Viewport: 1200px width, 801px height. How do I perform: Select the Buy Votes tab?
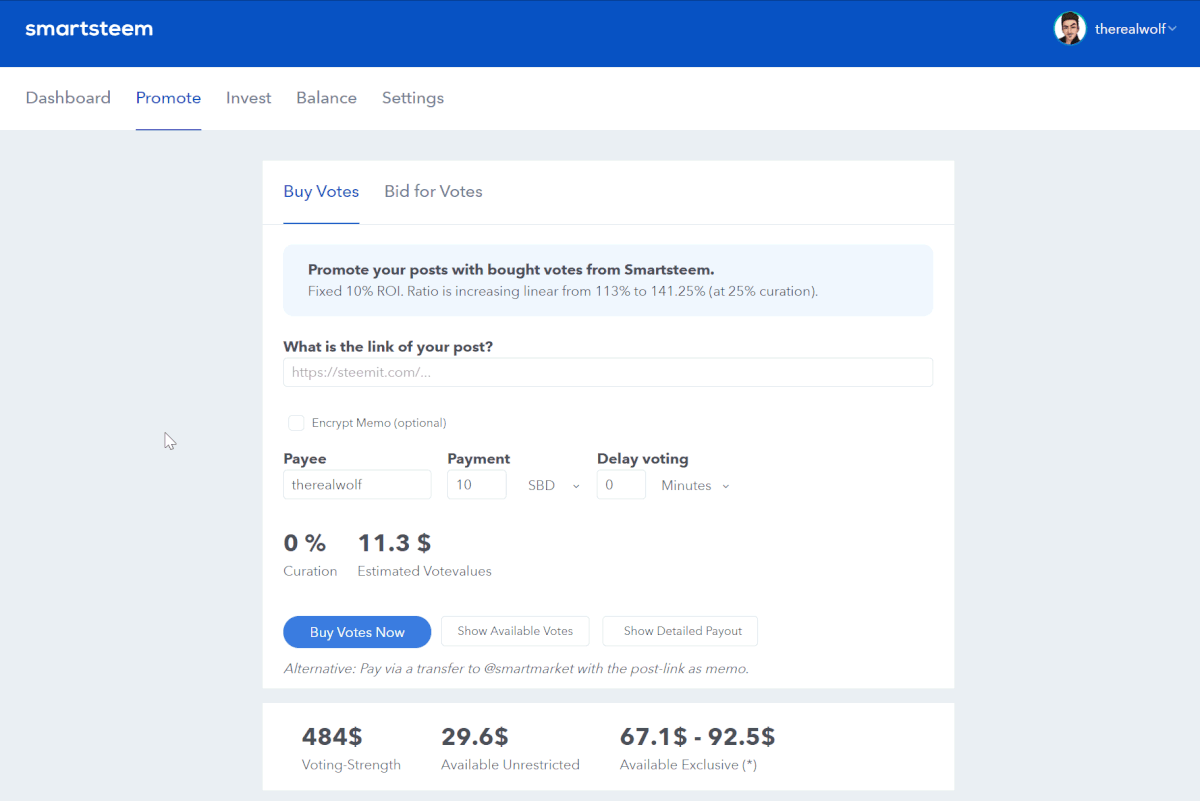click(321, 191)
